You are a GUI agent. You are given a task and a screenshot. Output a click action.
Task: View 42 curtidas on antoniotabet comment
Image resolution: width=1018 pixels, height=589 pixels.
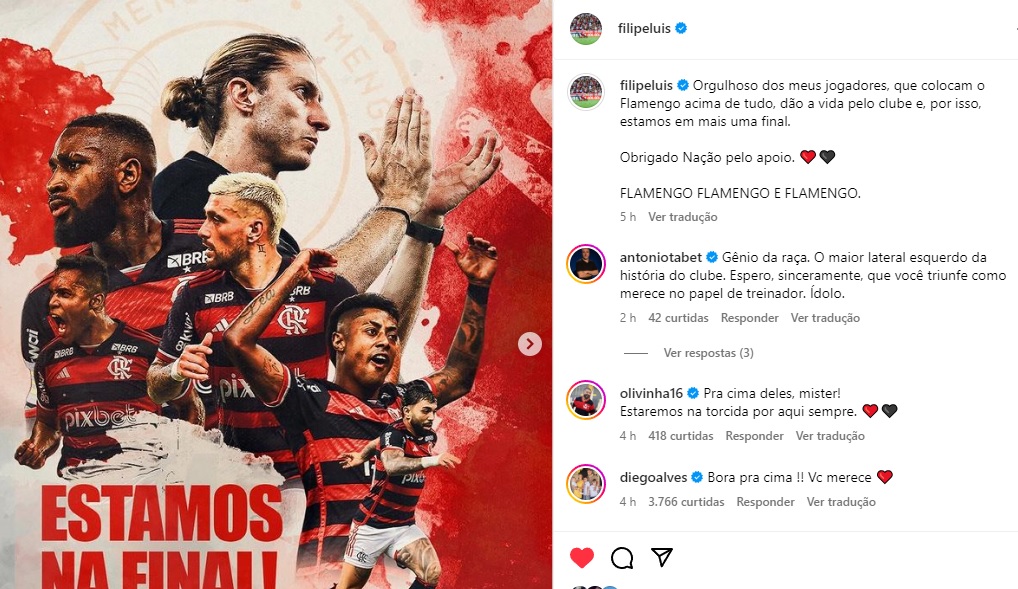678,318
